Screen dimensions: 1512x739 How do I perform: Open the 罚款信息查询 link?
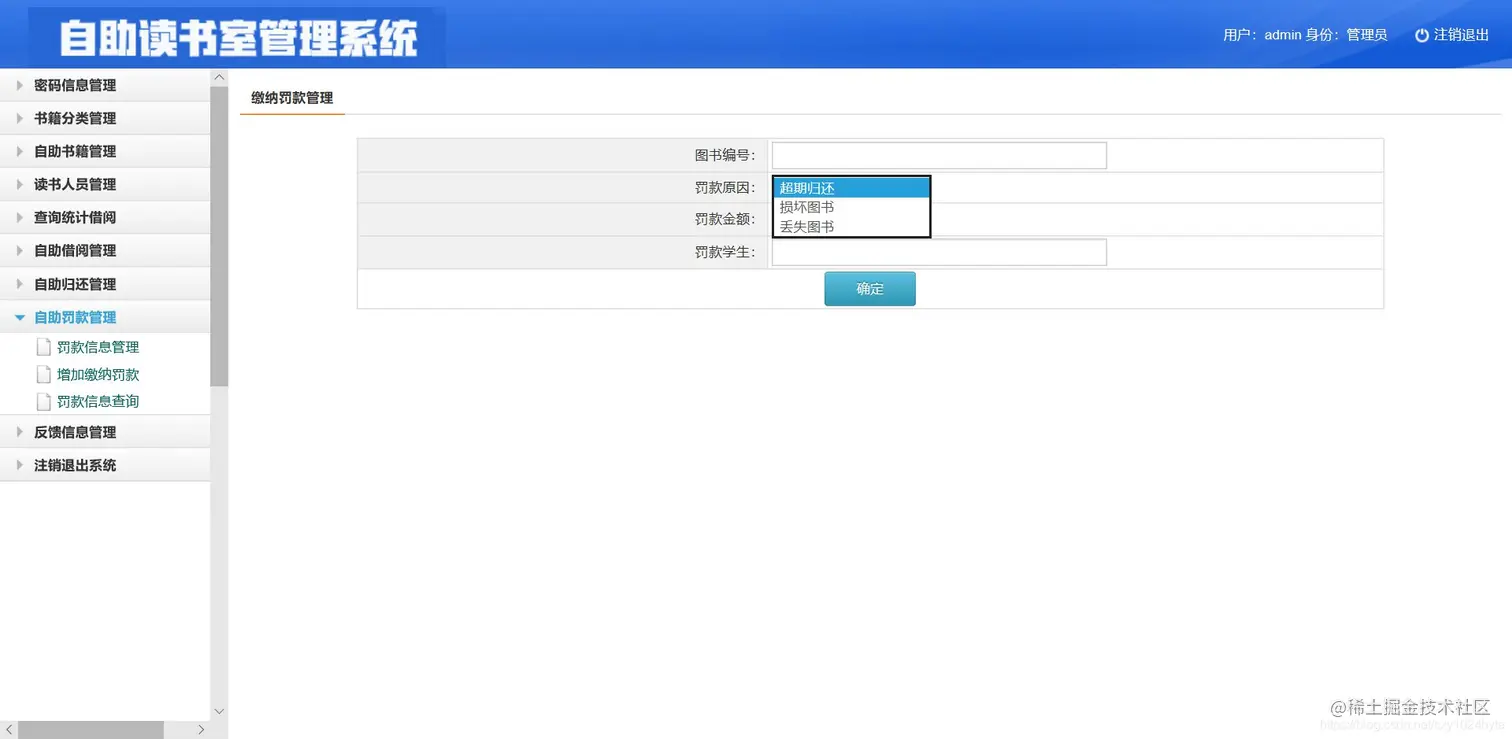(x=98, y=401)
